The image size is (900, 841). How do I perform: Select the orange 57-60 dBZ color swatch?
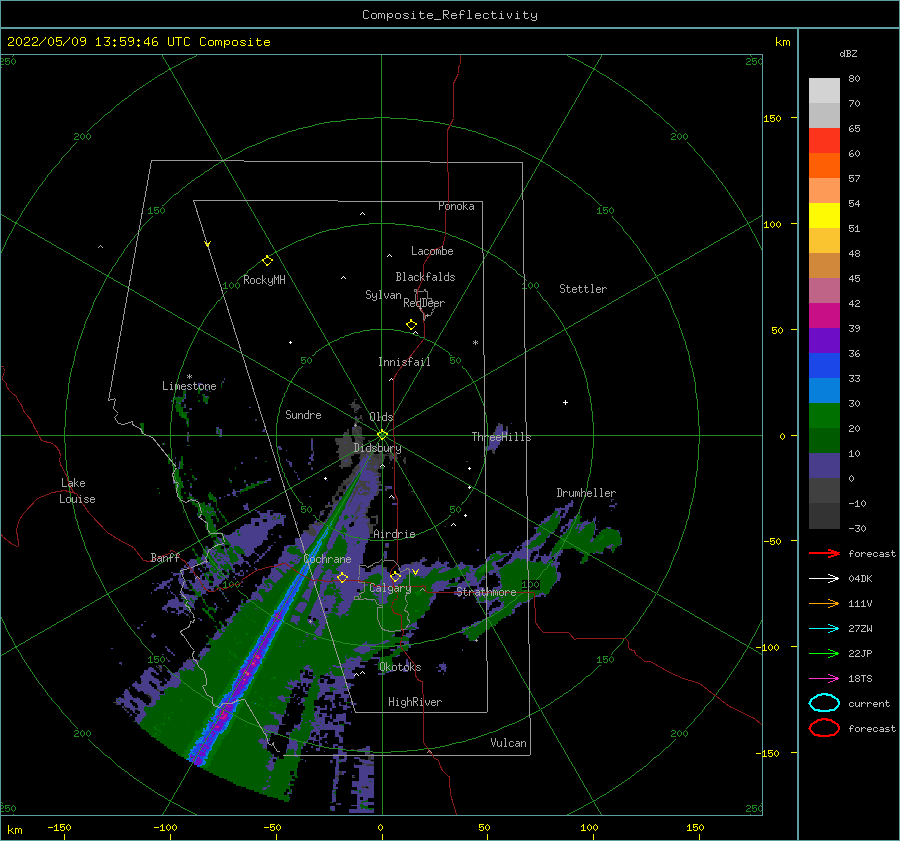(824, 165)
